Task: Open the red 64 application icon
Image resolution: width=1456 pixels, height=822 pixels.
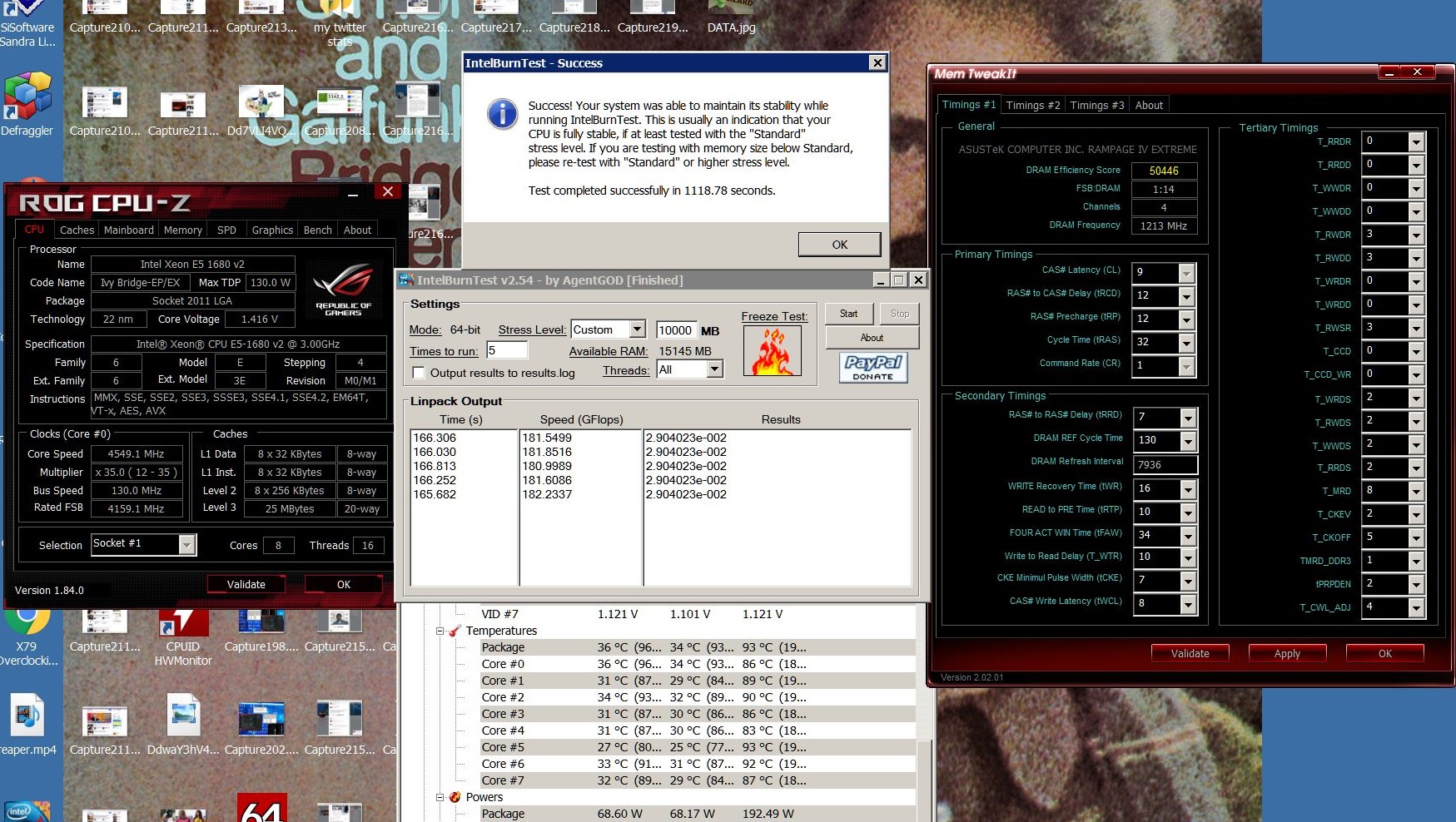Action: coord(262,807)
